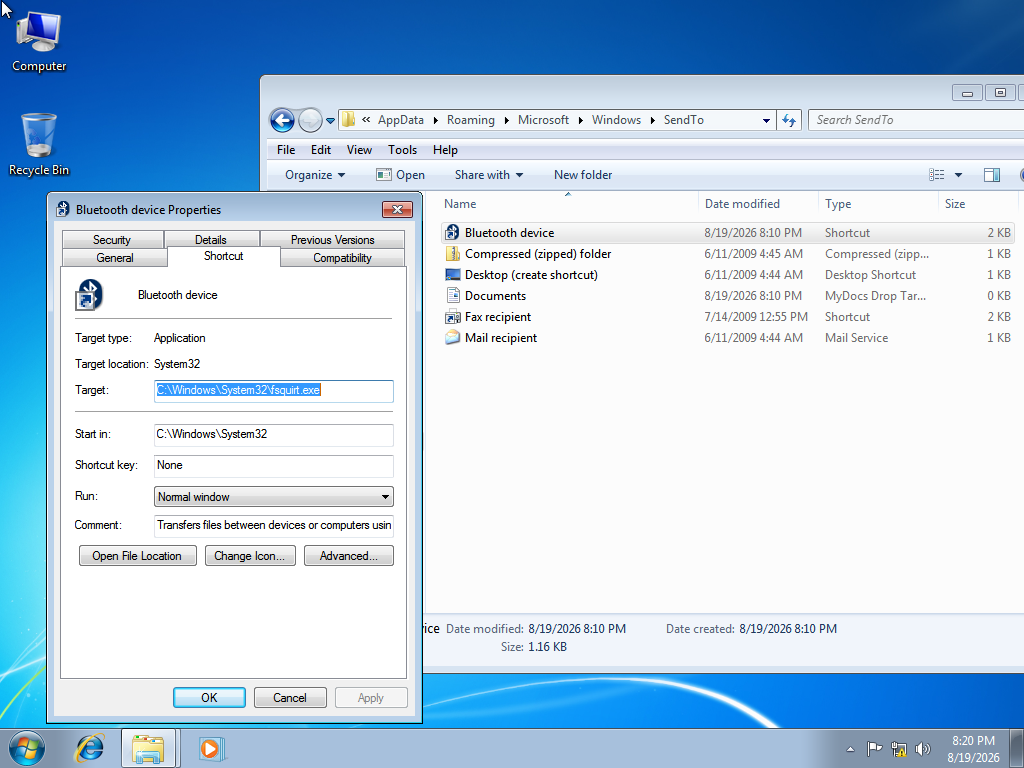Open the Compatibility tab
This screenshot has width=1024, height=768.
pos(342,258)
